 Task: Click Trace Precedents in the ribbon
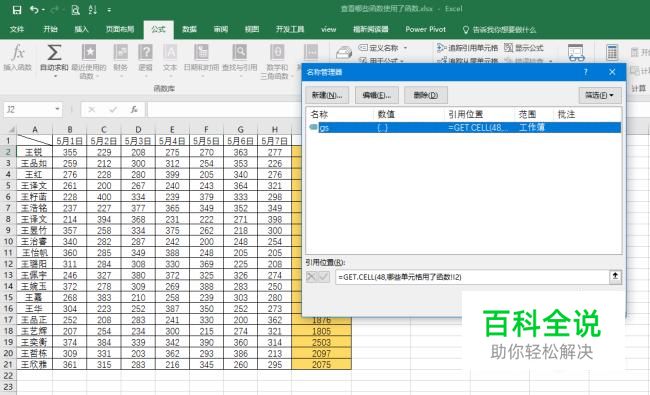pyautogui.click(x=467, y=48)
